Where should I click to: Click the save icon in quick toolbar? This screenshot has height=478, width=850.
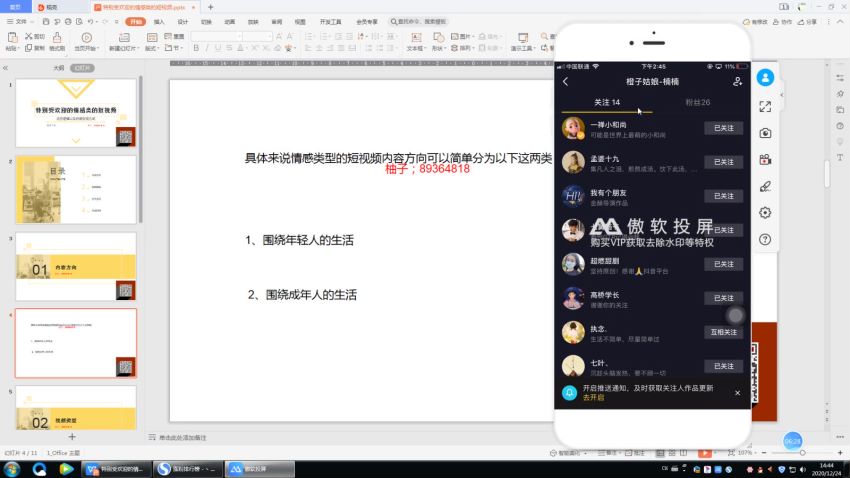click(46, 22)
